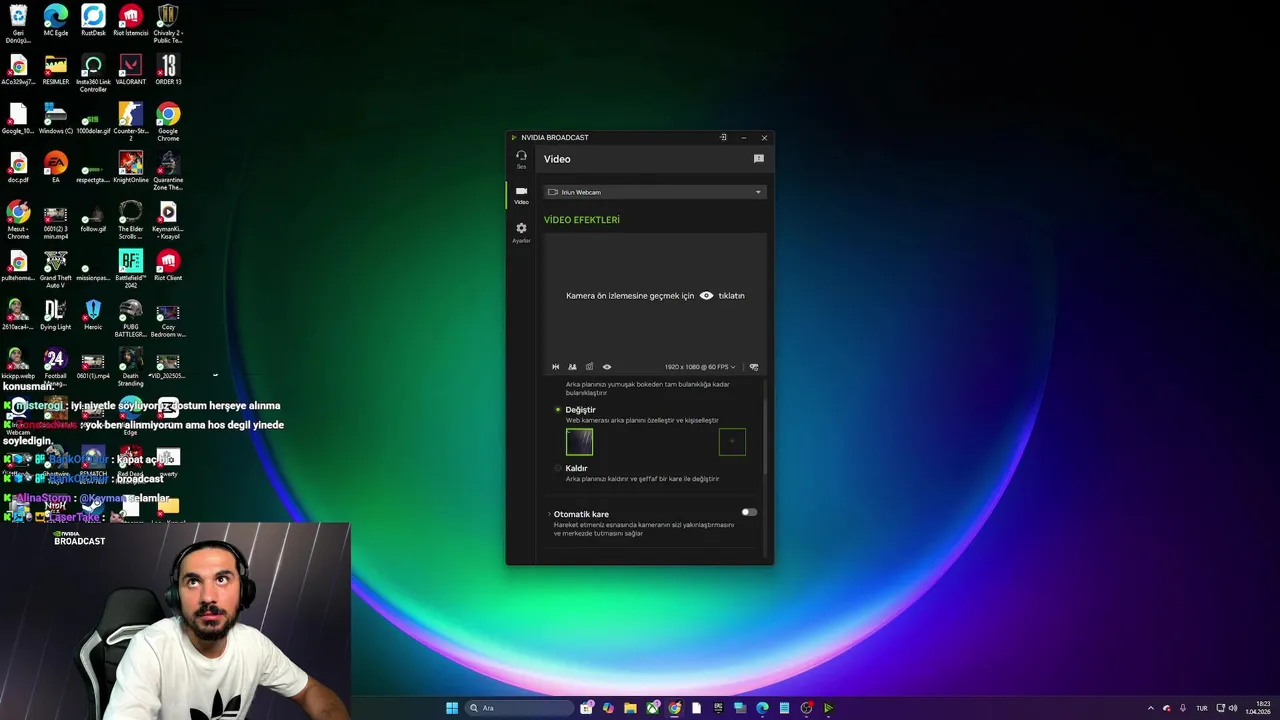This screenshot has height=720, width=1280.
Task: Open Notepad from the taskbar
Action: (x=784, y=708)
